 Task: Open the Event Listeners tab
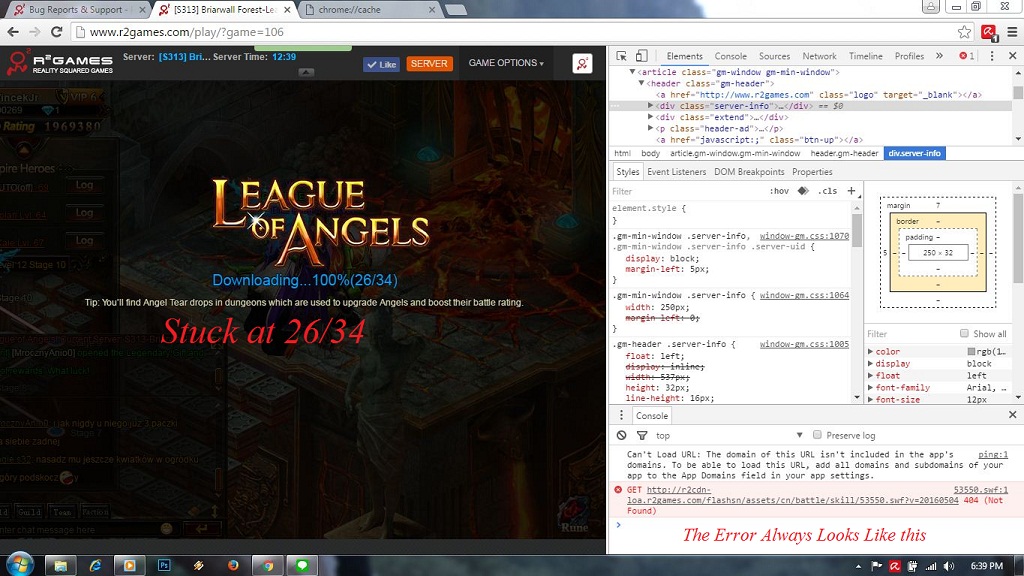click(x=676, y=172)
